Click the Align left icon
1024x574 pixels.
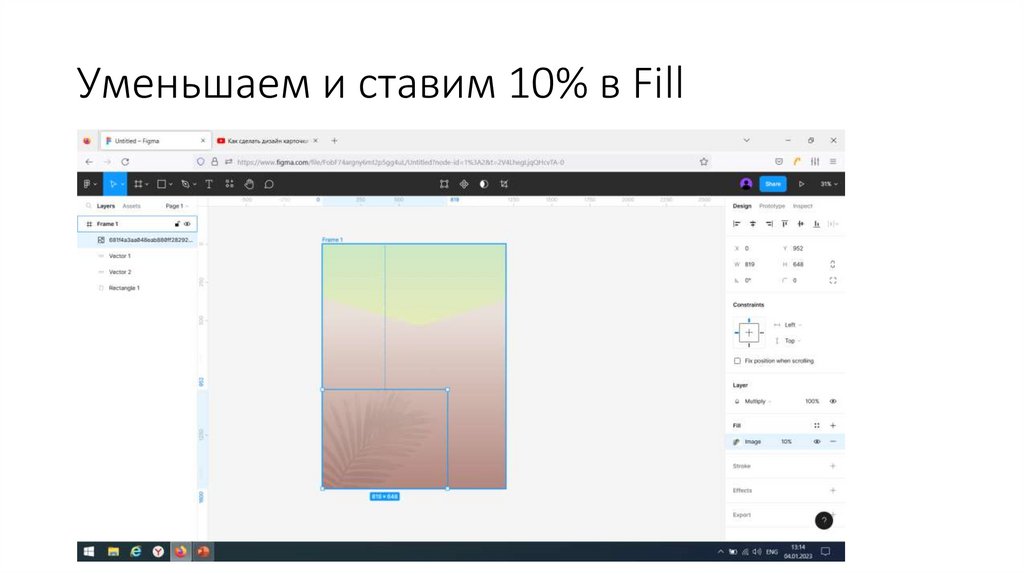tap(737, 224)
